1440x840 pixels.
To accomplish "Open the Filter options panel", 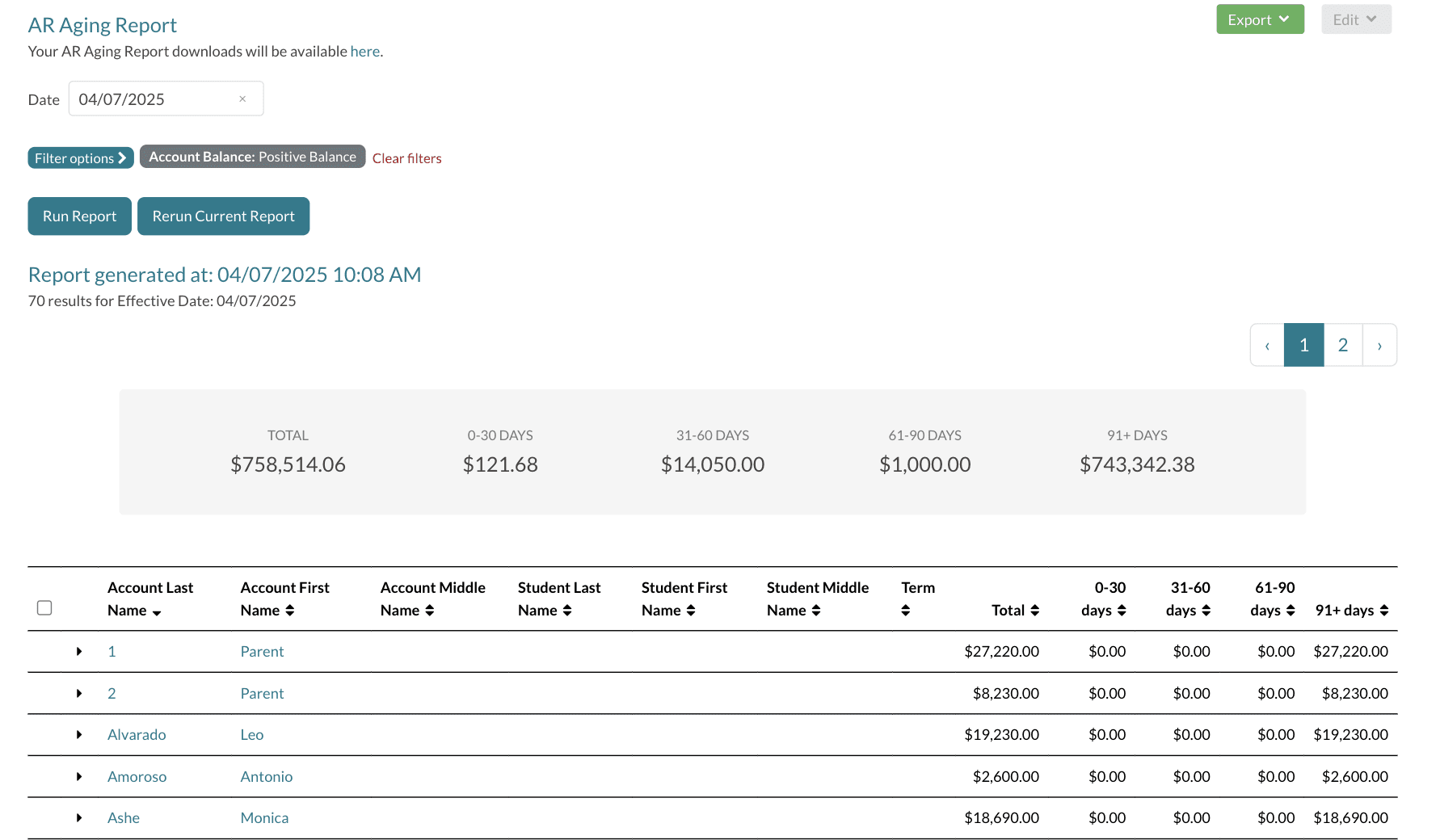I will tap(80, 158).
